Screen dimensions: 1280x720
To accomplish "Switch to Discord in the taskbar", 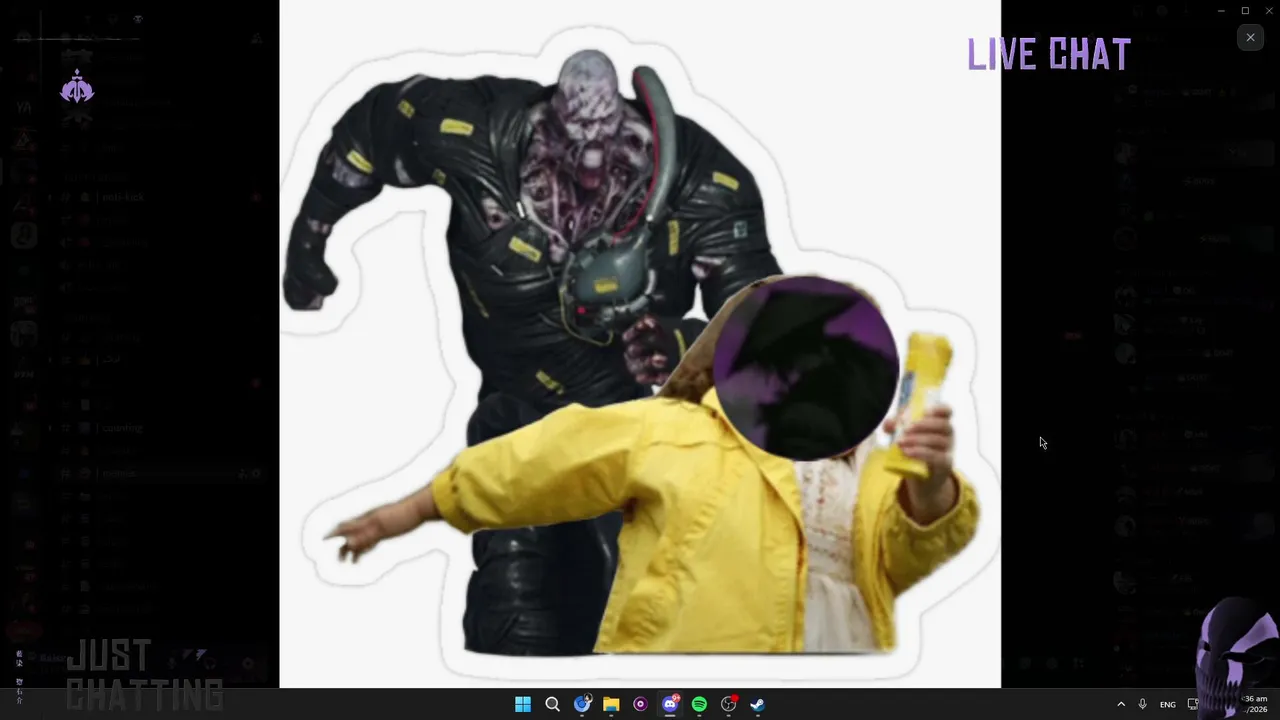I will coord(670,704).
